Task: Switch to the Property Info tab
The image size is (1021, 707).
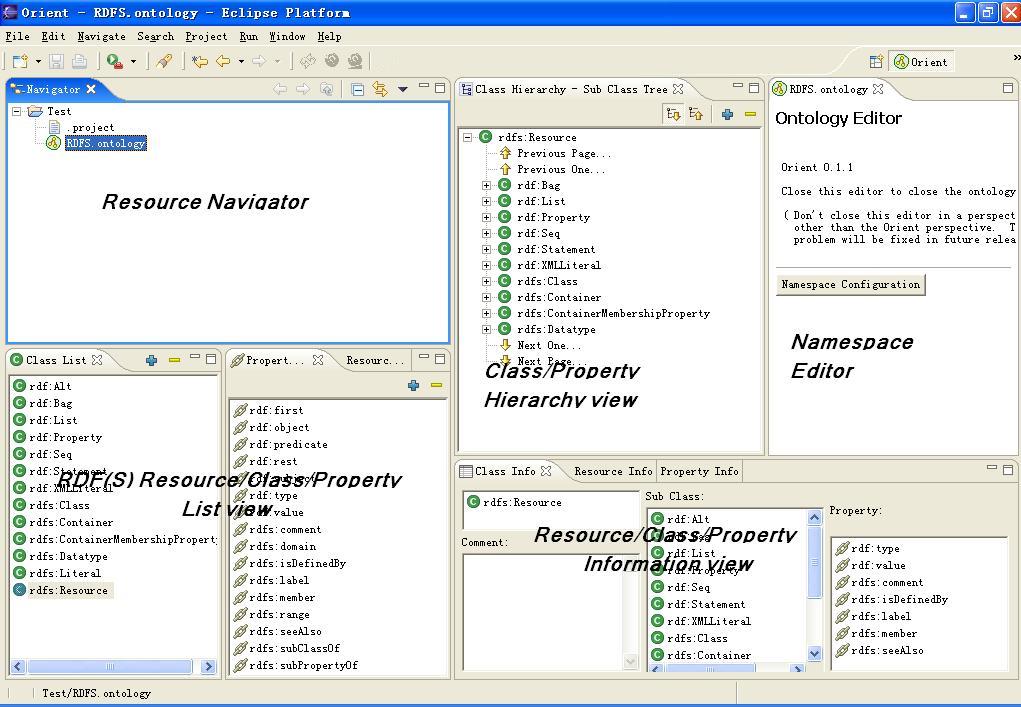Action: 699,471
